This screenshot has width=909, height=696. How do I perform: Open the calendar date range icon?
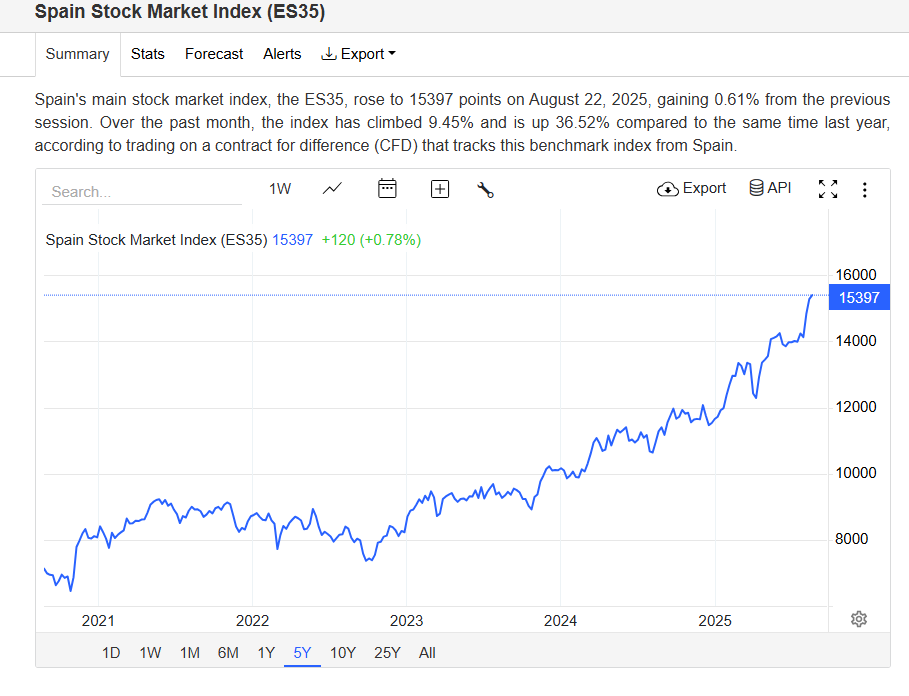(x=388, y=188)
